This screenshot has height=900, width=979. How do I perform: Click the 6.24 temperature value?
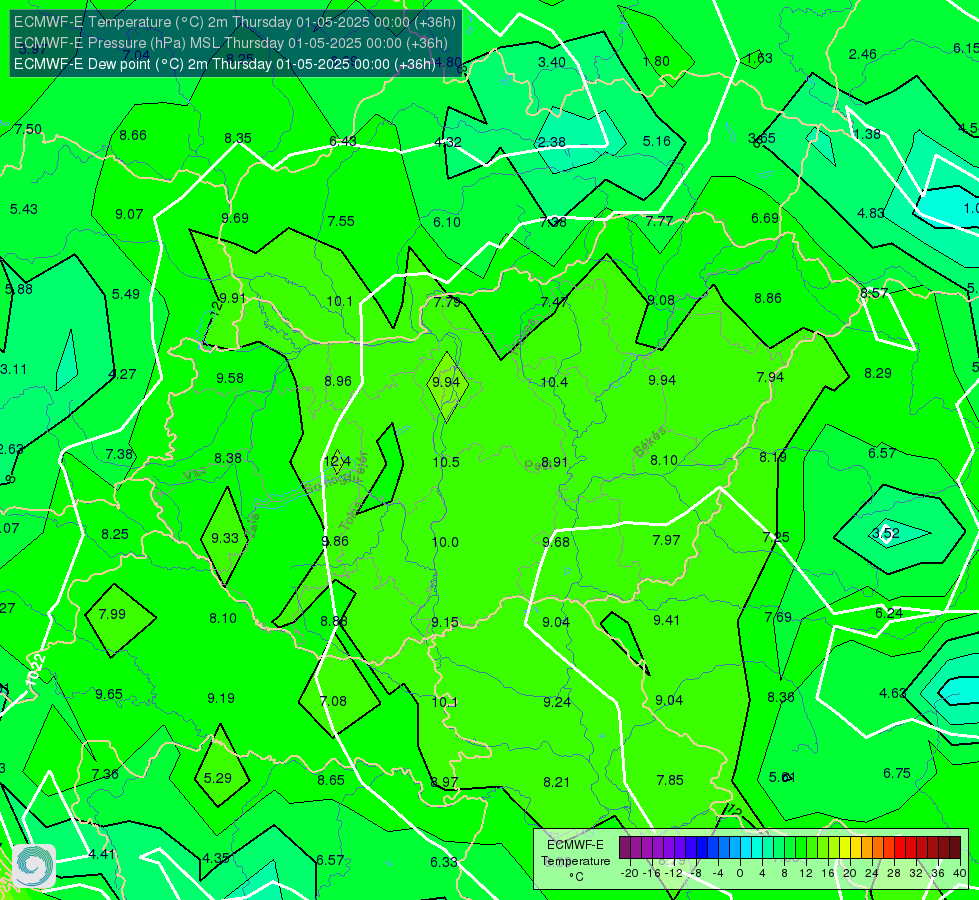888,613
